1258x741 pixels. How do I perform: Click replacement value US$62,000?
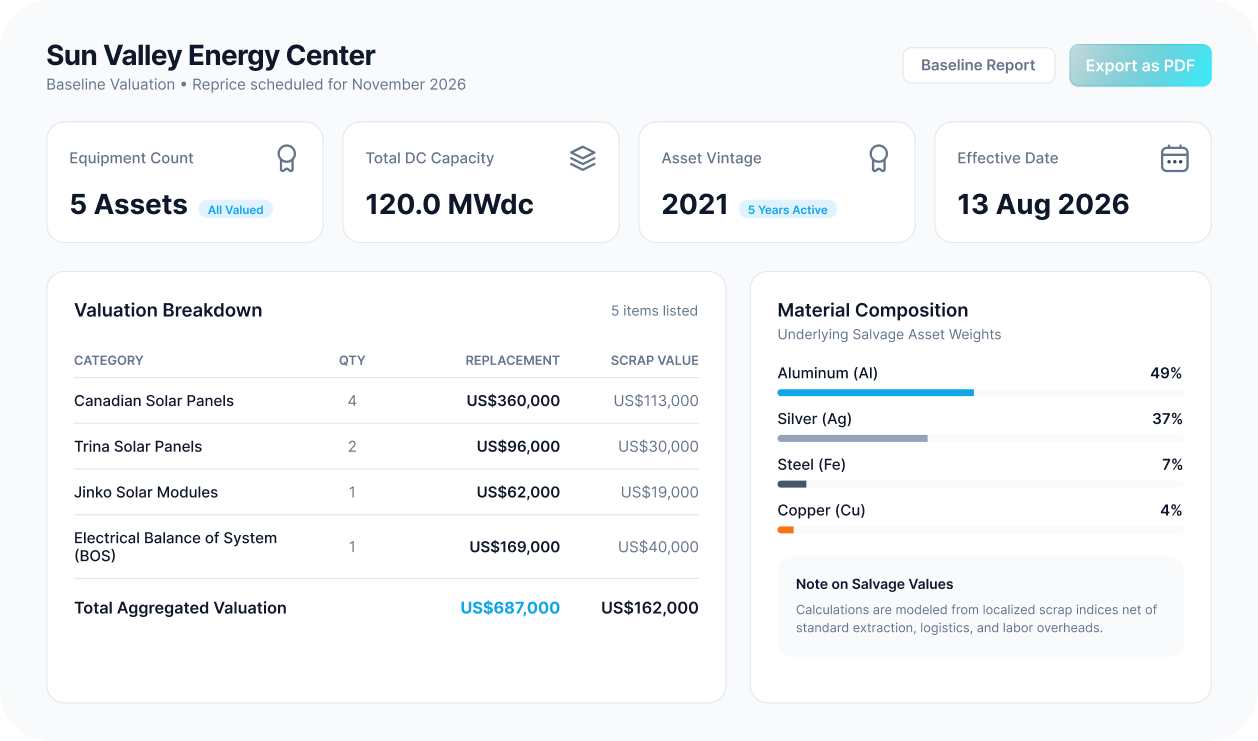click(518, 492)
